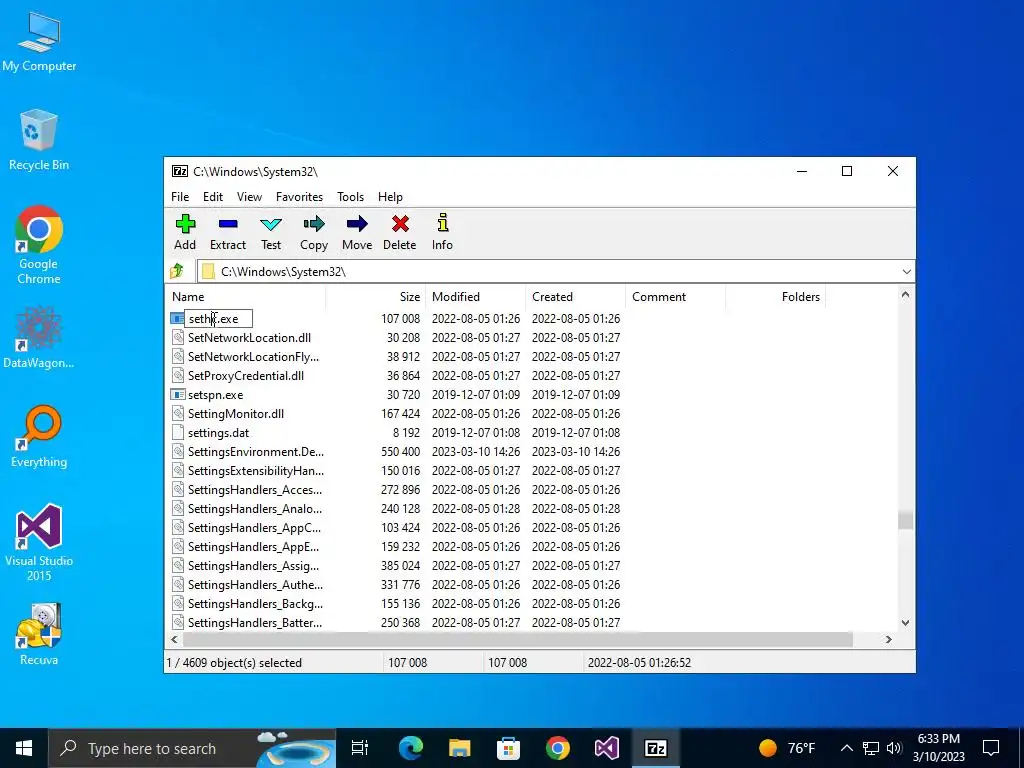
Task: Click the Folders column header
Action: (775, 296)
